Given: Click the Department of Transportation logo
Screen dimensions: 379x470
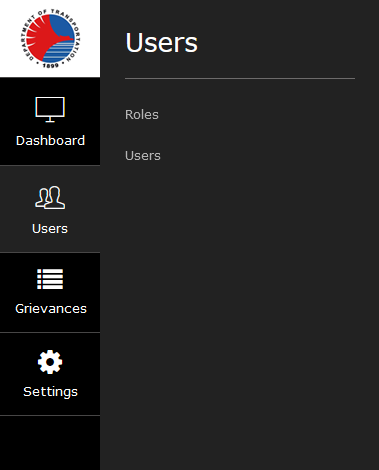Looking at the screenshot, I should [50, 38].
